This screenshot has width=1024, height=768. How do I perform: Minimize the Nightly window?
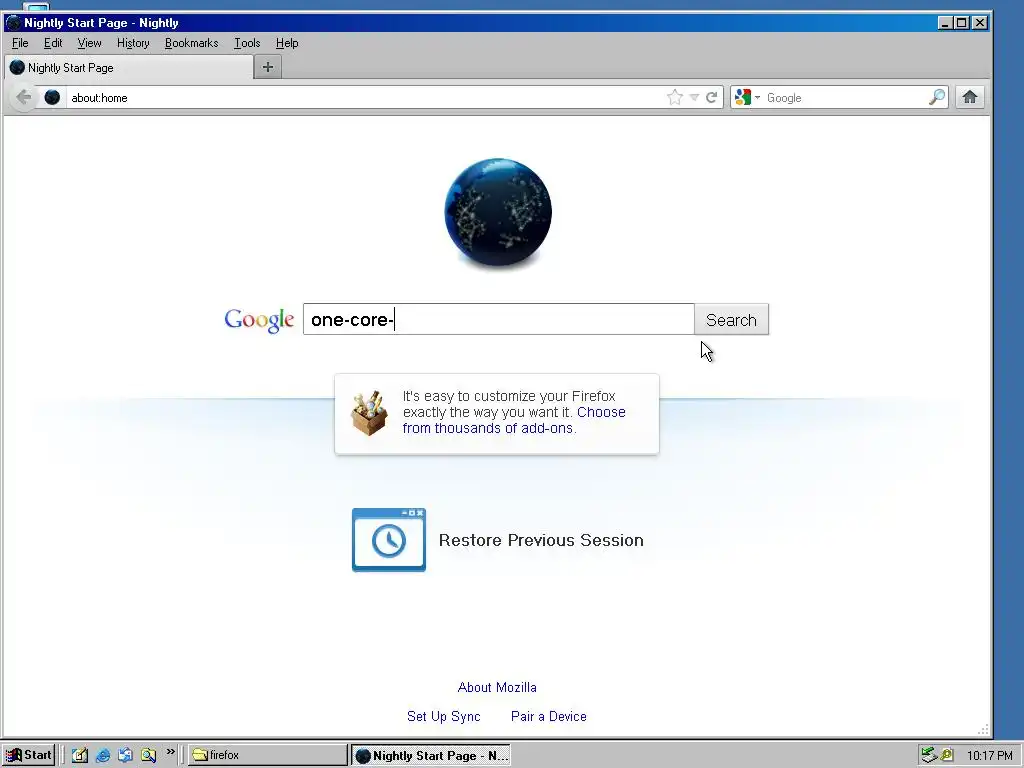tap(945, 23)
